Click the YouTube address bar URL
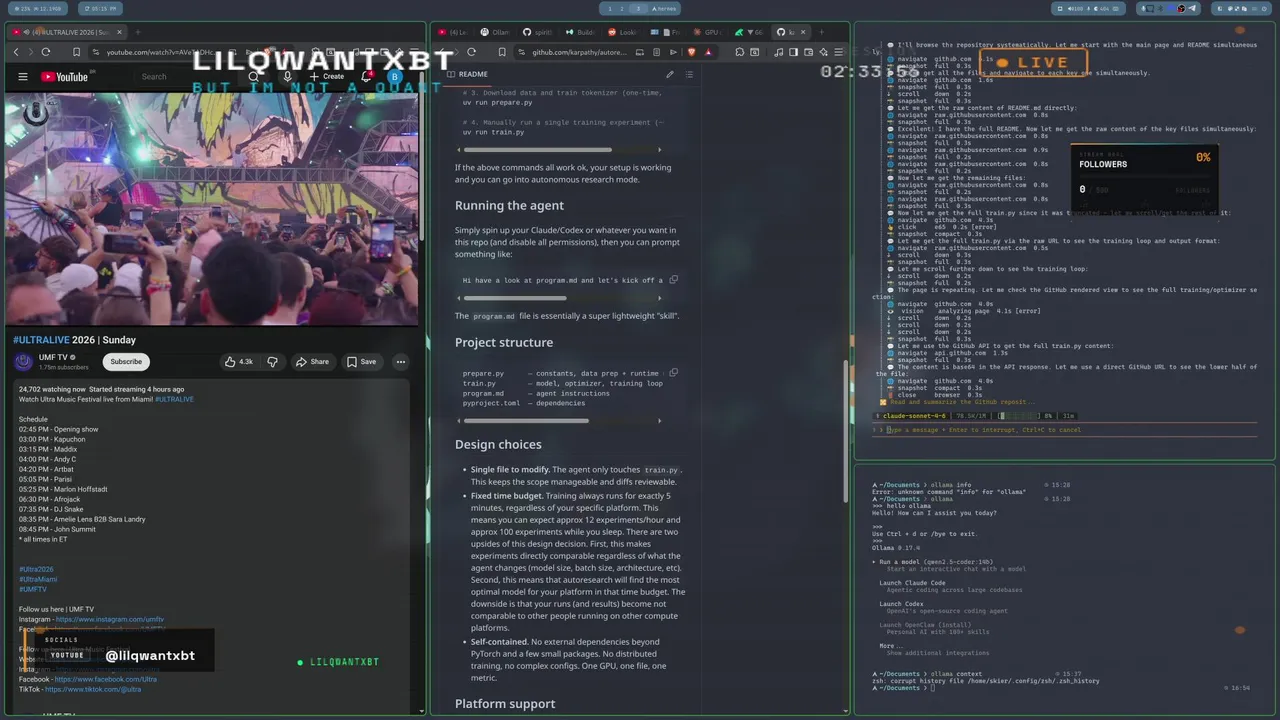This screenshot has width=1280, height=720. (x=160, y=52)
